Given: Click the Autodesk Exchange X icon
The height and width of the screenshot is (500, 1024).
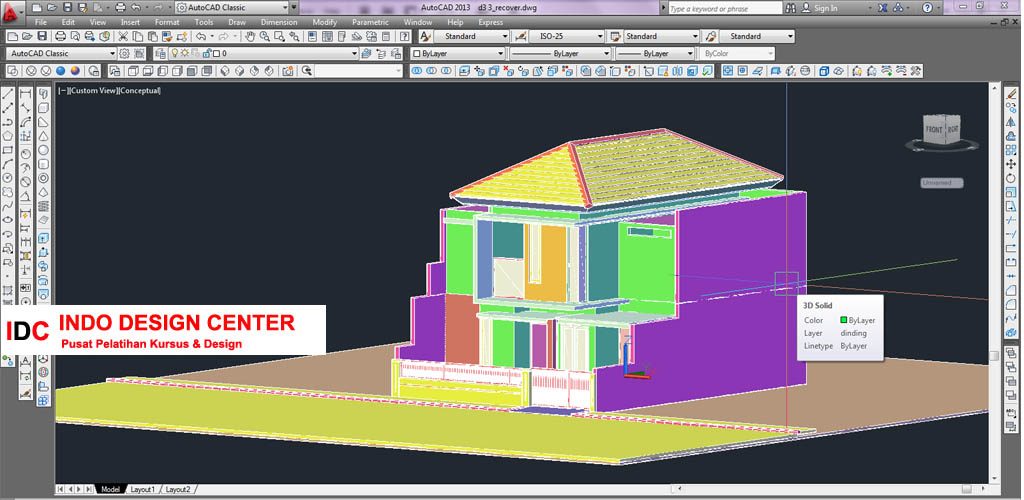Looking at the screenshot, I should tap(883, 8).
